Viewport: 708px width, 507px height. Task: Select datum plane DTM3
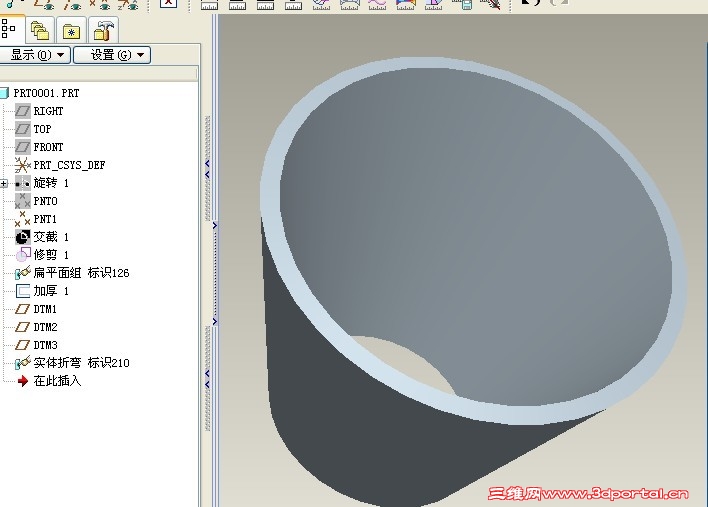[36, 345]
